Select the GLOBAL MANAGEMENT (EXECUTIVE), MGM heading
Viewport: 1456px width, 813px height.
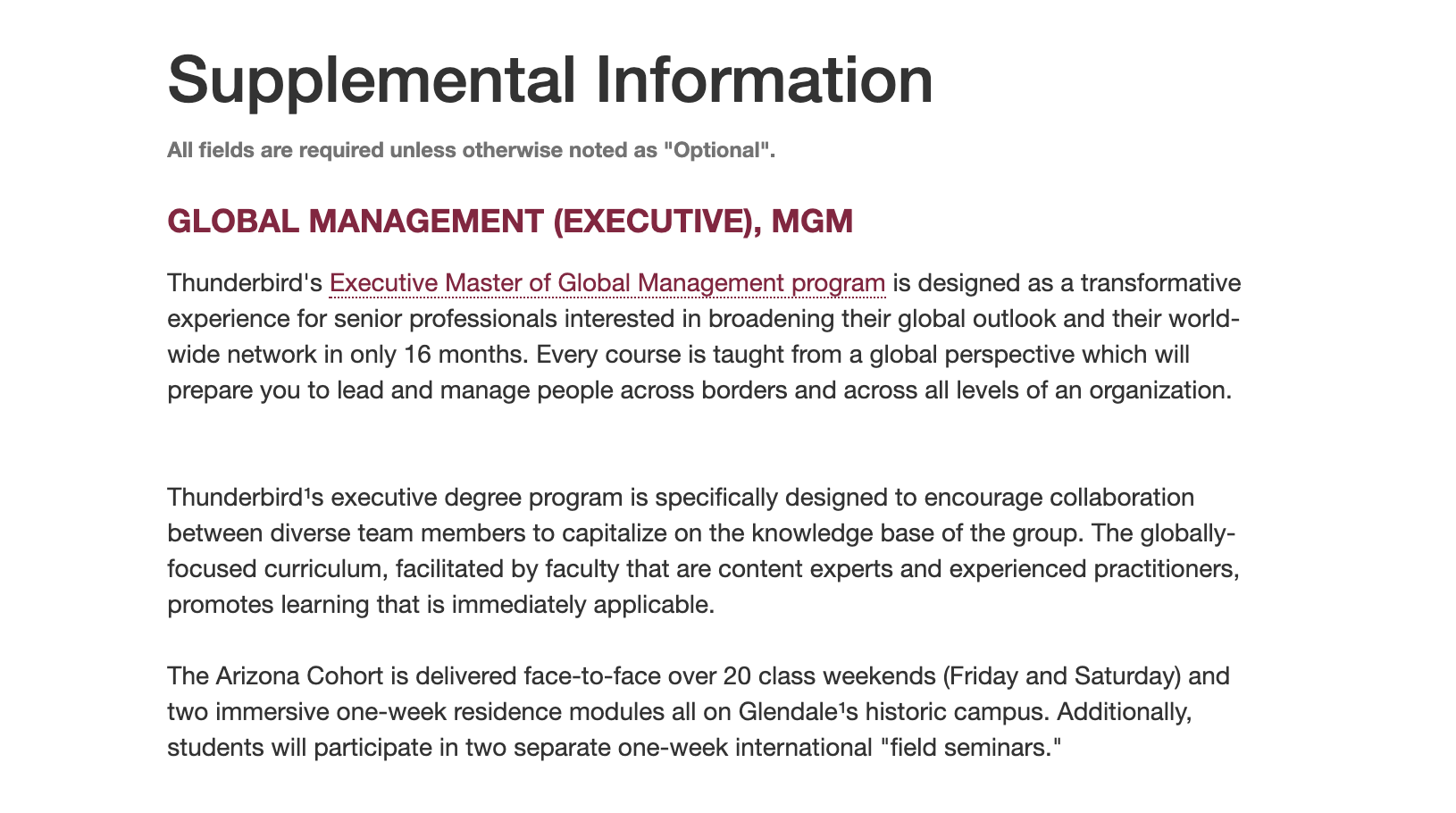click(x=510, y=221)
